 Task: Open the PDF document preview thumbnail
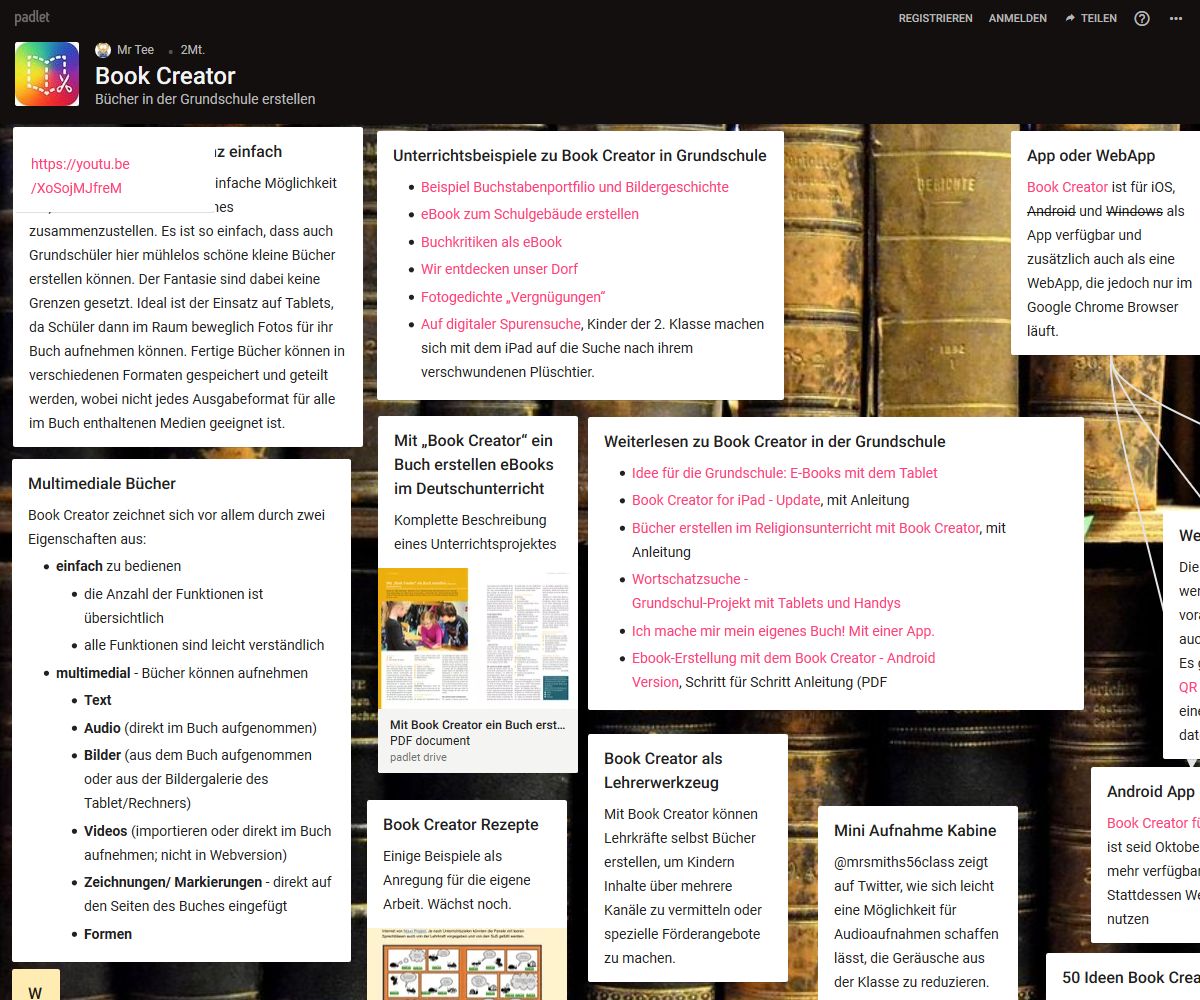[x=478, y=638]
